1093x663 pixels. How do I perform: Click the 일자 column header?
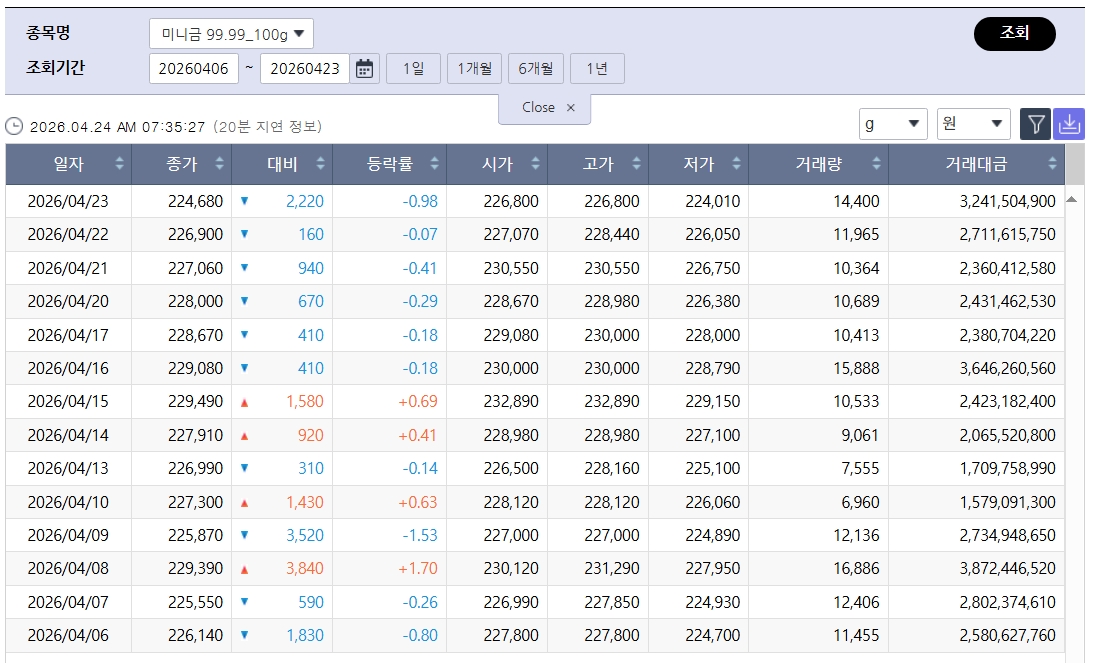(x=68, y=164)
